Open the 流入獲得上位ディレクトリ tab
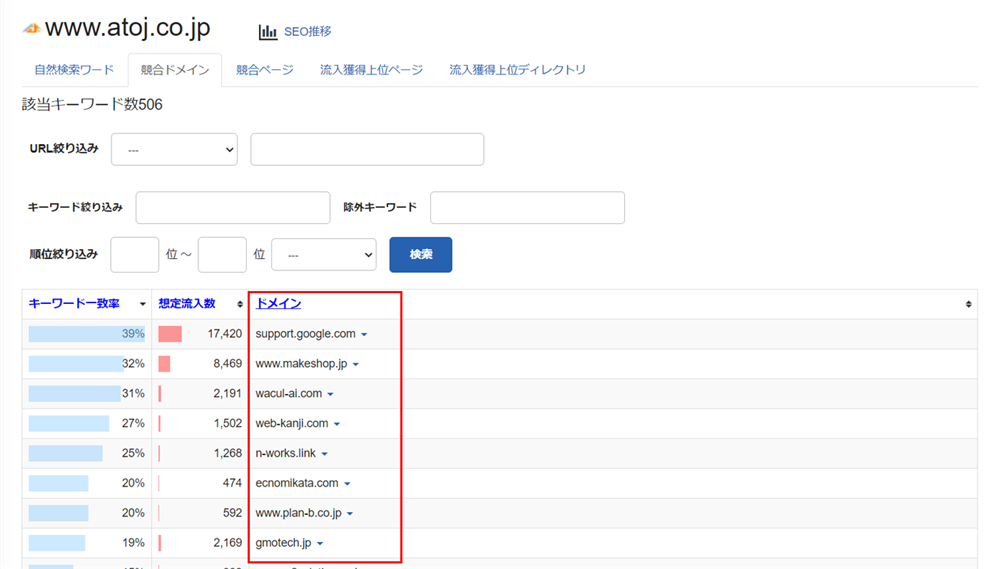The height and width of the screenshot is (569, 1000). (x=517, y=70)
